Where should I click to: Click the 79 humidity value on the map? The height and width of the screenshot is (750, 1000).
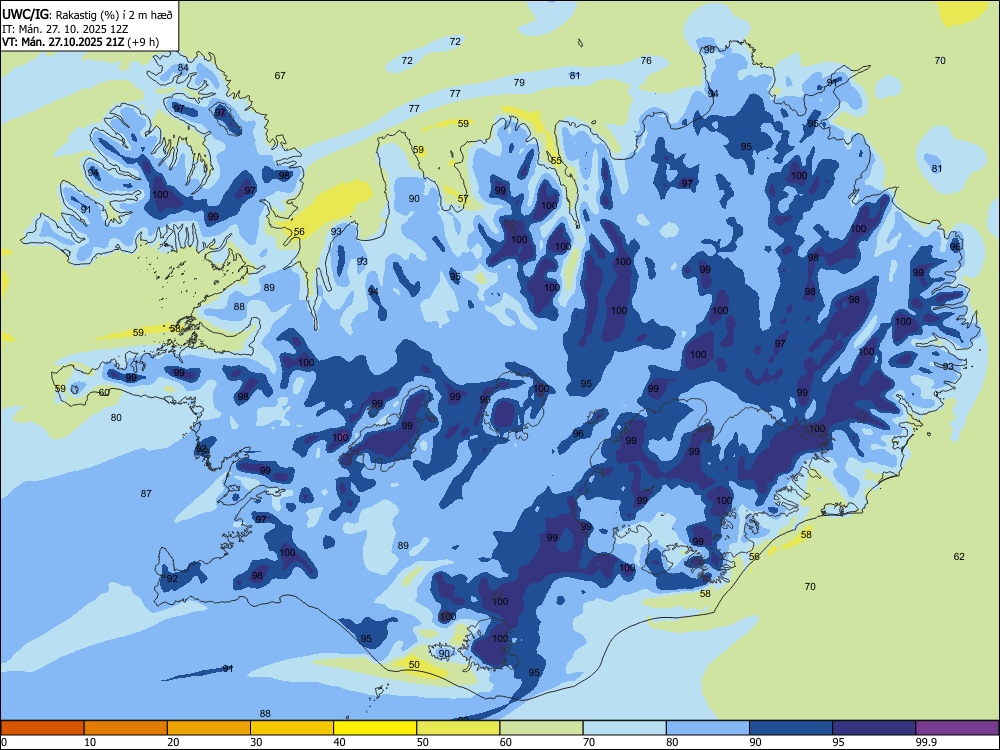click(519, 82)
